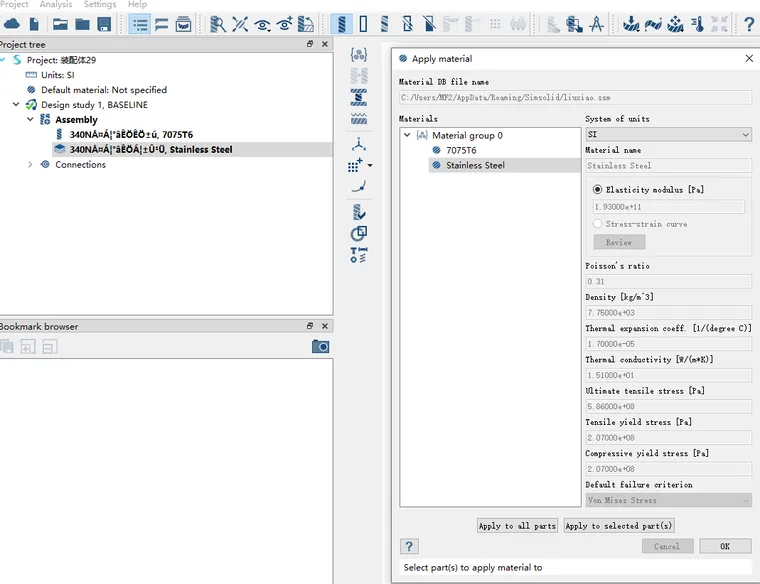760x584 pixels.
Task: Confirm with the OK button
Action: [x=725, y=546]
